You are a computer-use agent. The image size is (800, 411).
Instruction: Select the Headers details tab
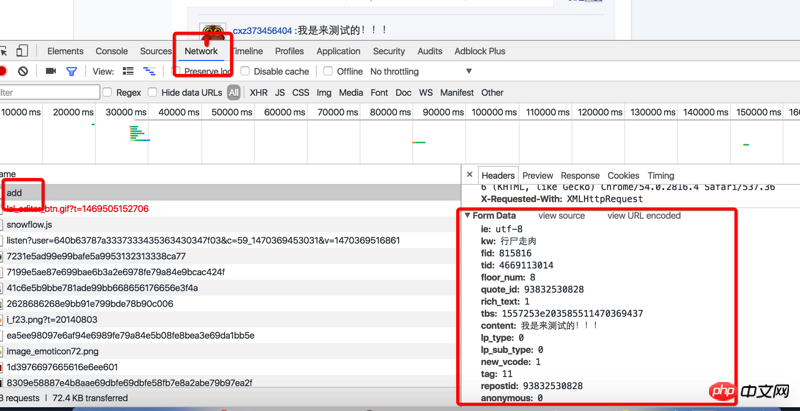click(498, 175)
